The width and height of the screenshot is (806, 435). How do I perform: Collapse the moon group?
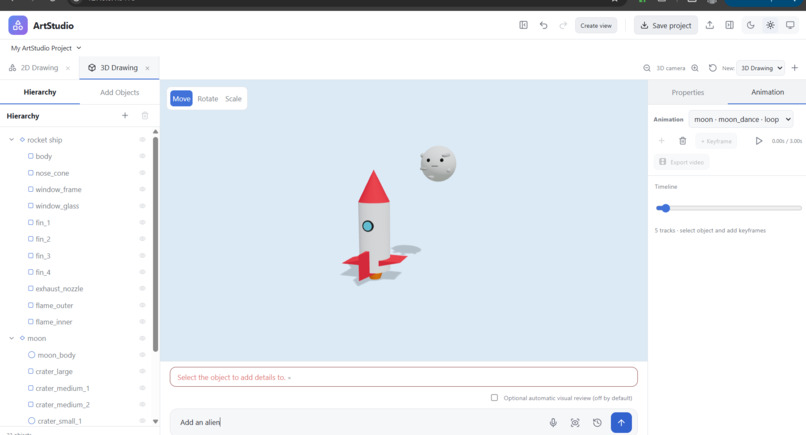(x=11, y=338)
